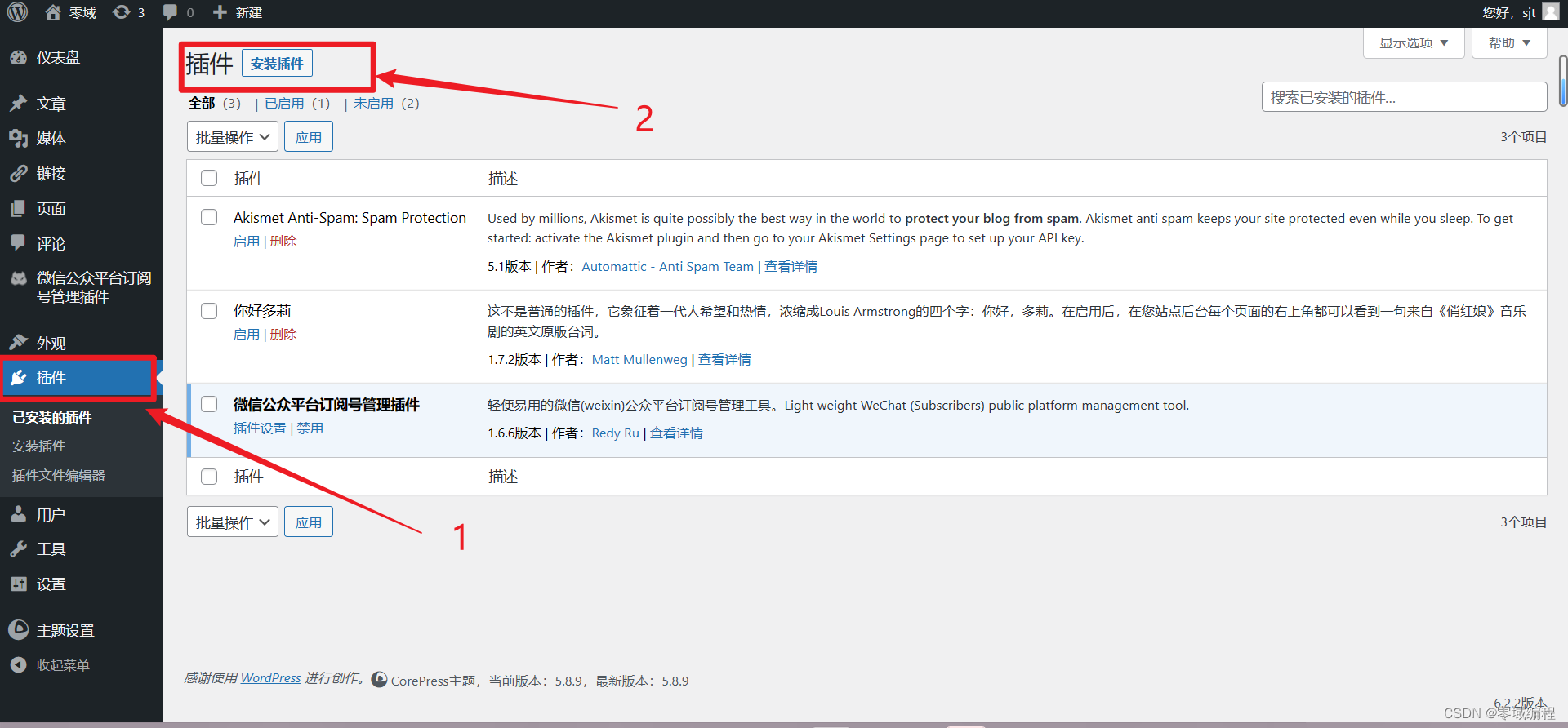Click the user avatar in top bar
Image resolution: width=1568 pixels, height=728 pixels.
tap(1550, 12)
